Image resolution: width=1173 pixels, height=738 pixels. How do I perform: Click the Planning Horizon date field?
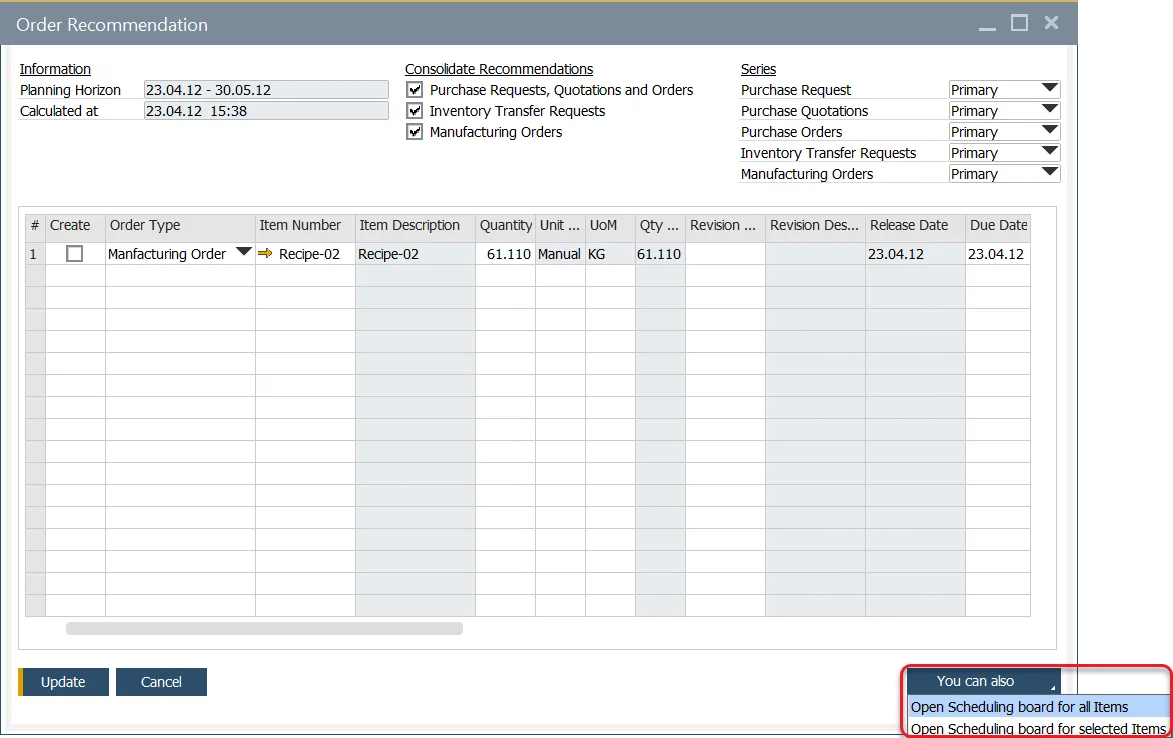265,89
